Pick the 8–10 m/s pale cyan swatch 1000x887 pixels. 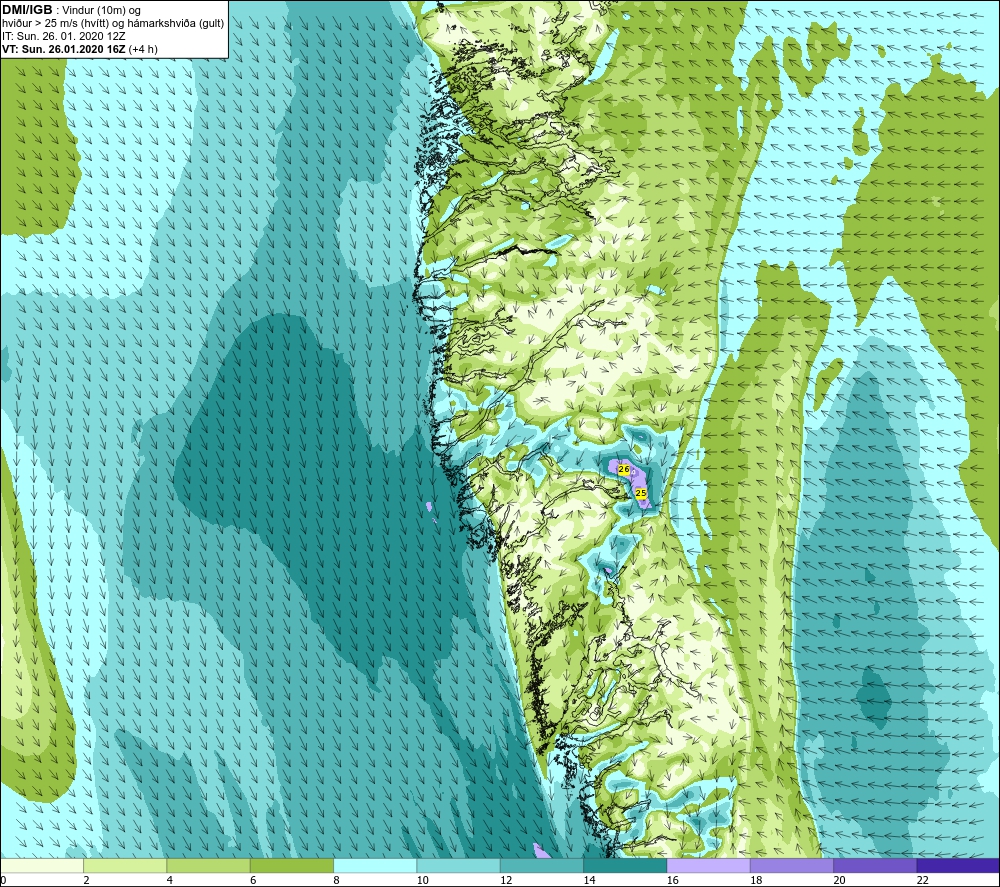tap(375, 865)
